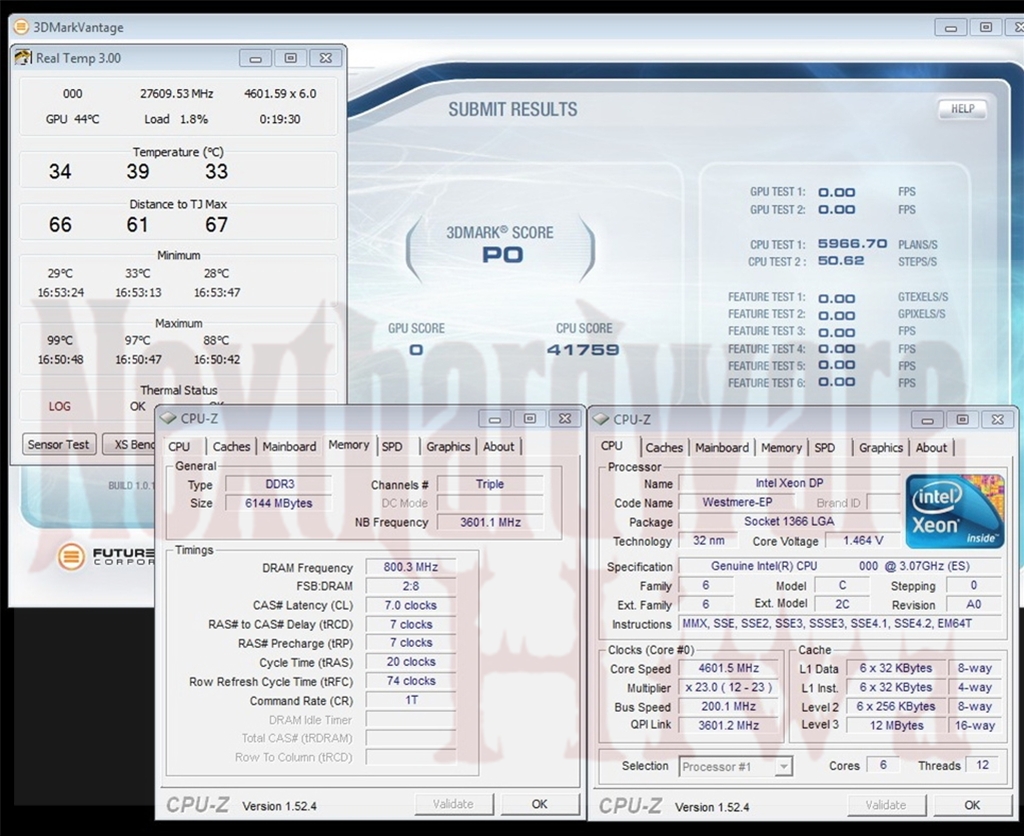Minimize the 3DMarkVantage window

[951, 27]
